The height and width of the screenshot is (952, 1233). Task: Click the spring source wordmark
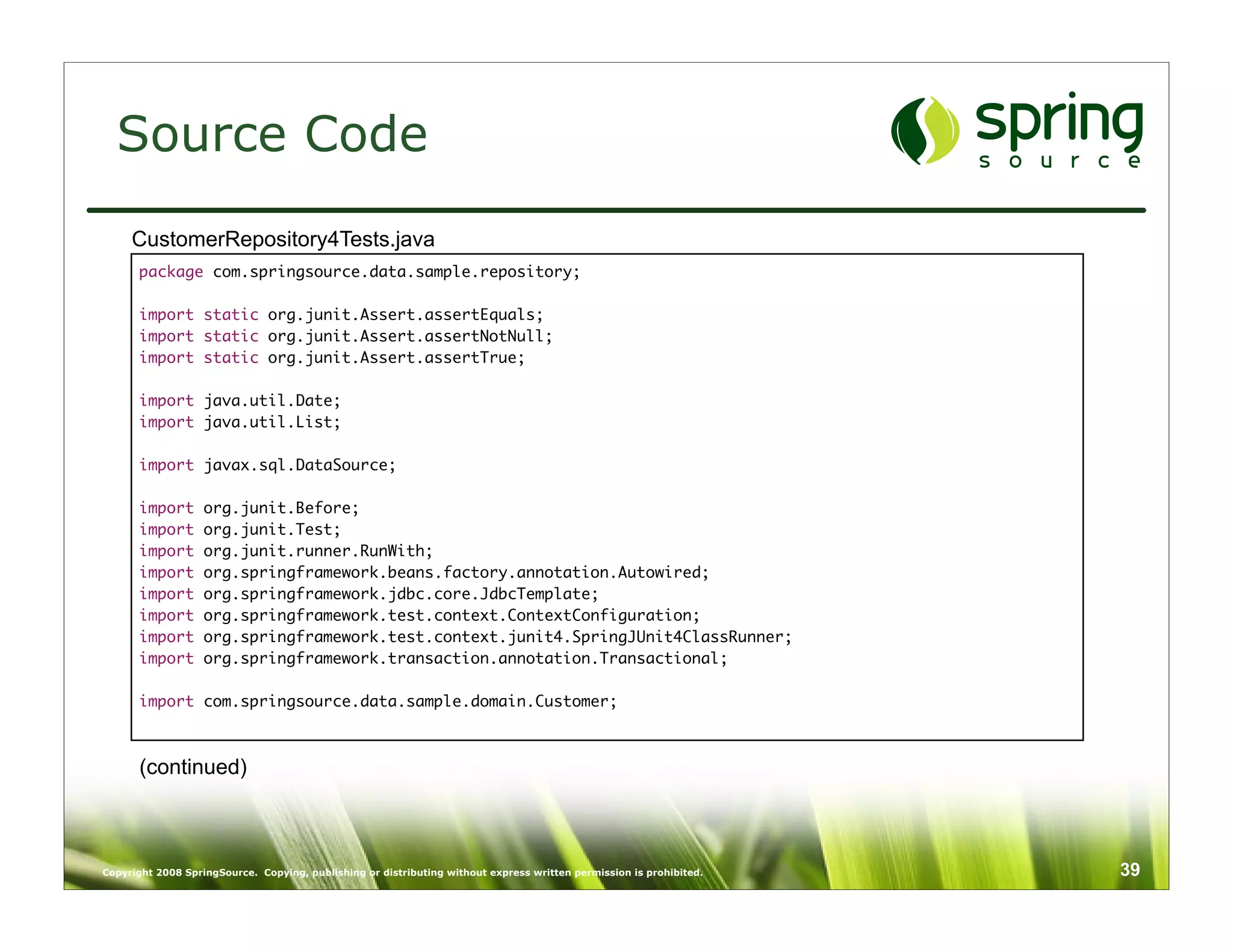click(1058, 131)
